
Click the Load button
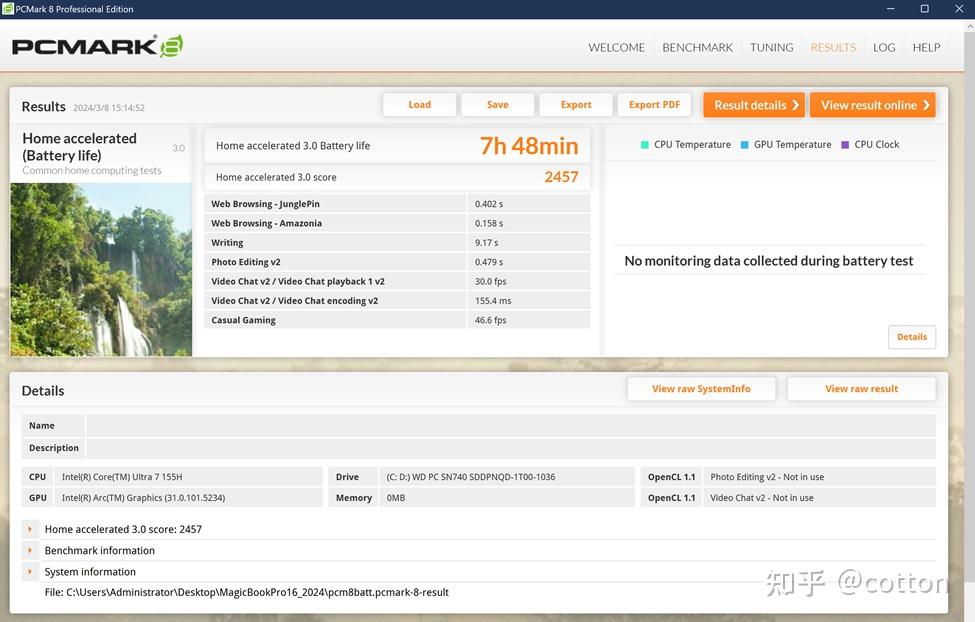[420, 104]
